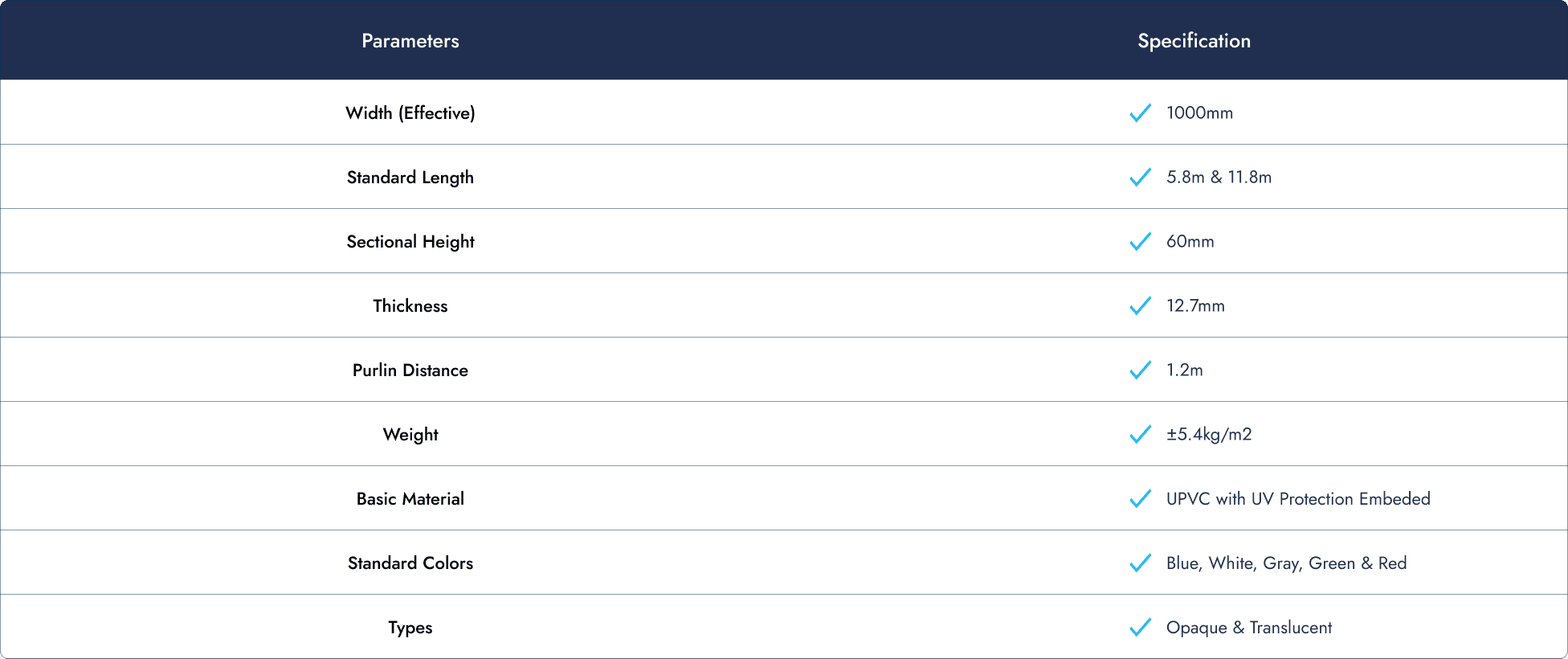Click checkmark beside Opaque & Translucent

coord(1140,627)
